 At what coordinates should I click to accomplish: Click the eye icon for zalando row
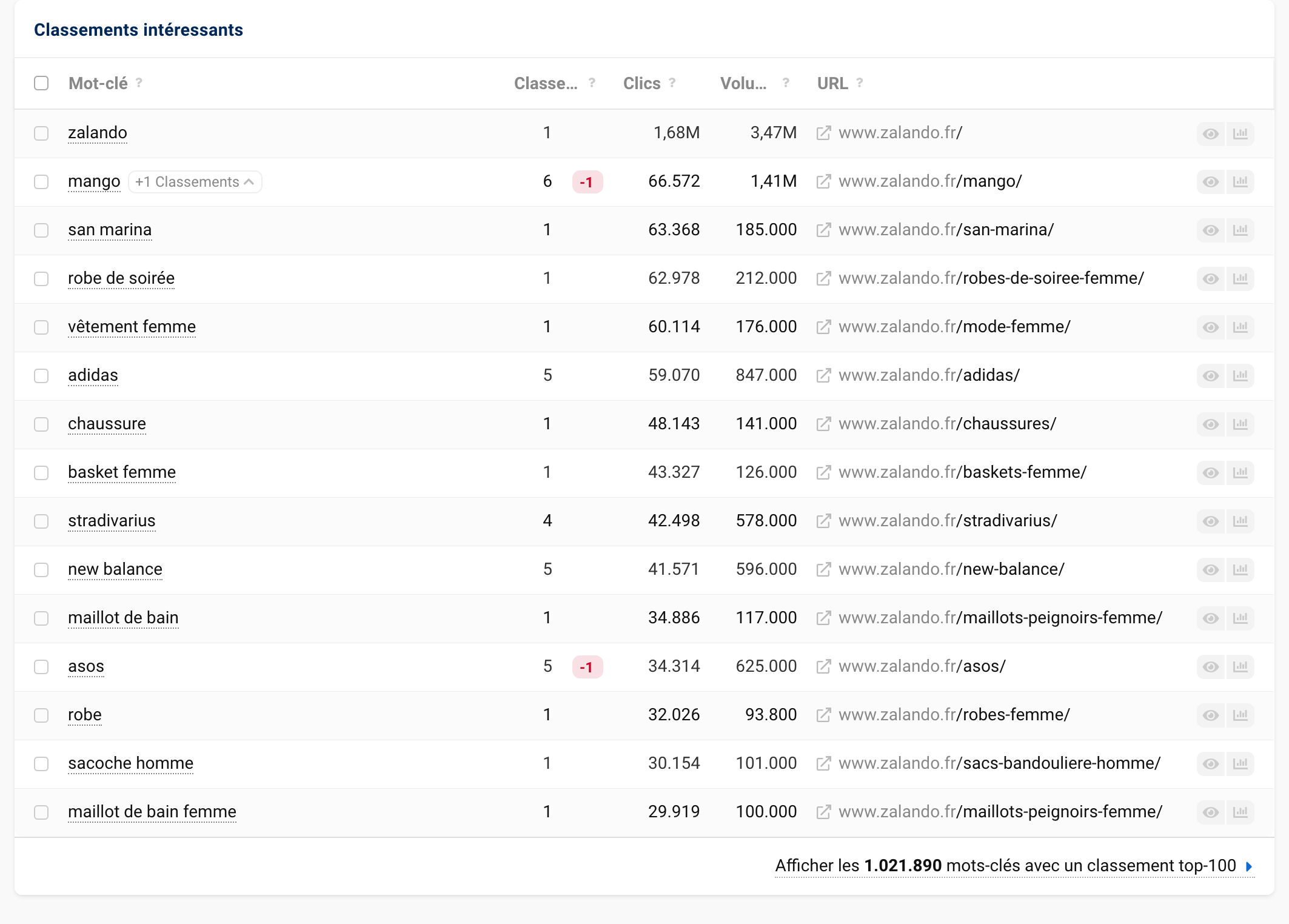coord(1211,133)
